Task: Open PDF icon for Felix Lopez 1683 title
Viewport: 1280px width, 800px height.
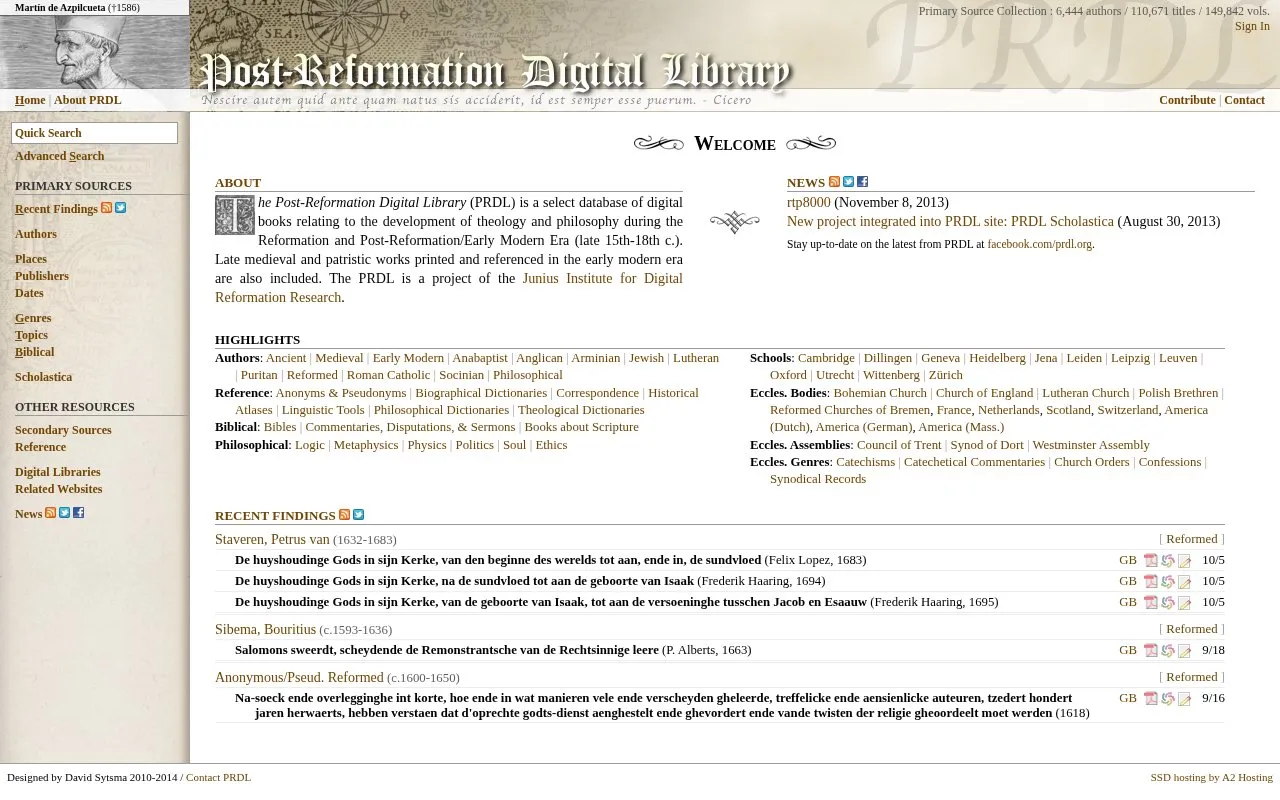Action: [1151, 561]
